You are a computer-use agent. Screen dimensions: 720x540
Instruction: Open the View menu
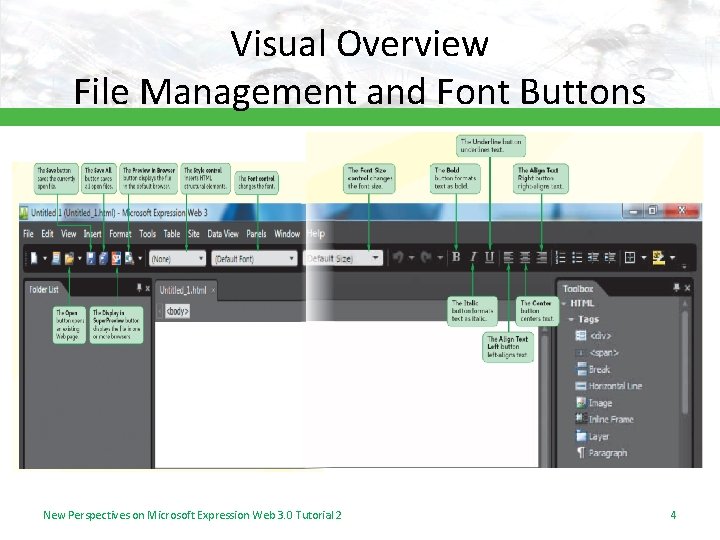[x=68, y=234]
